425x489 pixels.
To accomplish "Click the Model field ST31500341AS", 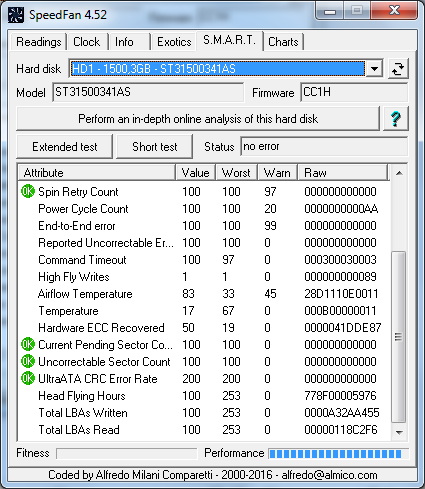I will (148, 92).
